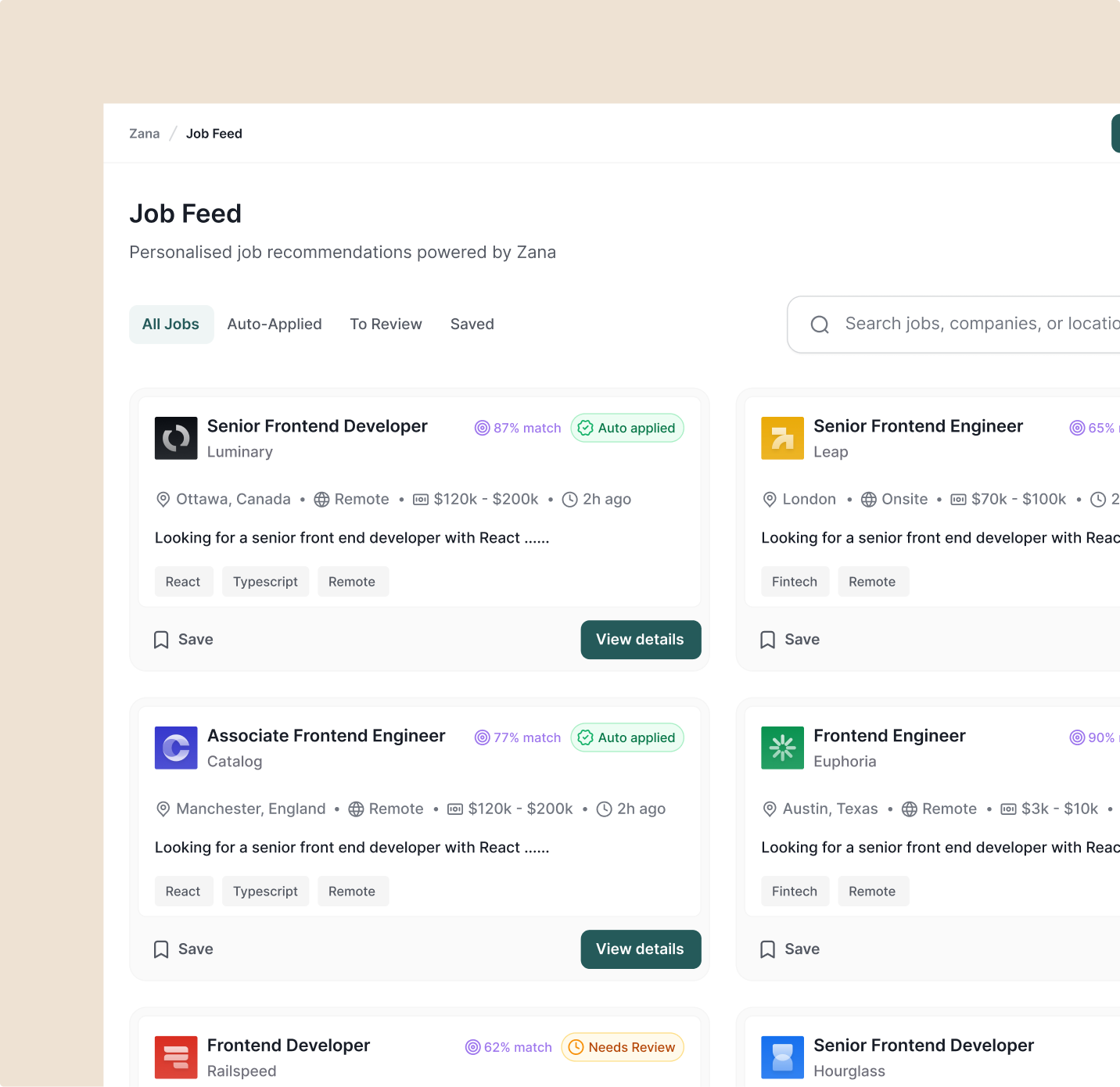This screenshot has height=1087, width=1120.
Task: Click the Euphoria company logo
Action: tap(782, 748)
